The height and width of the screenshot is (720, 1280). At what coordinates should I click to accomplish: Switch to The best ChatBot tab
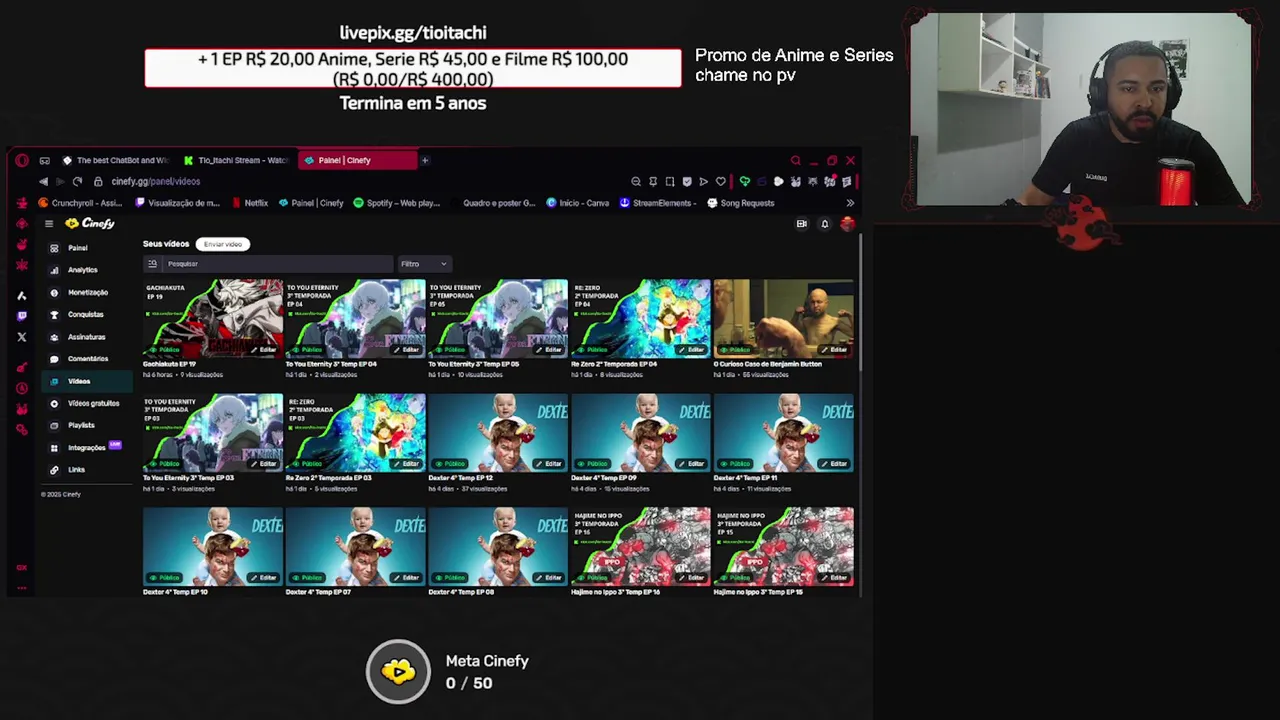click(x=115, y=160)
